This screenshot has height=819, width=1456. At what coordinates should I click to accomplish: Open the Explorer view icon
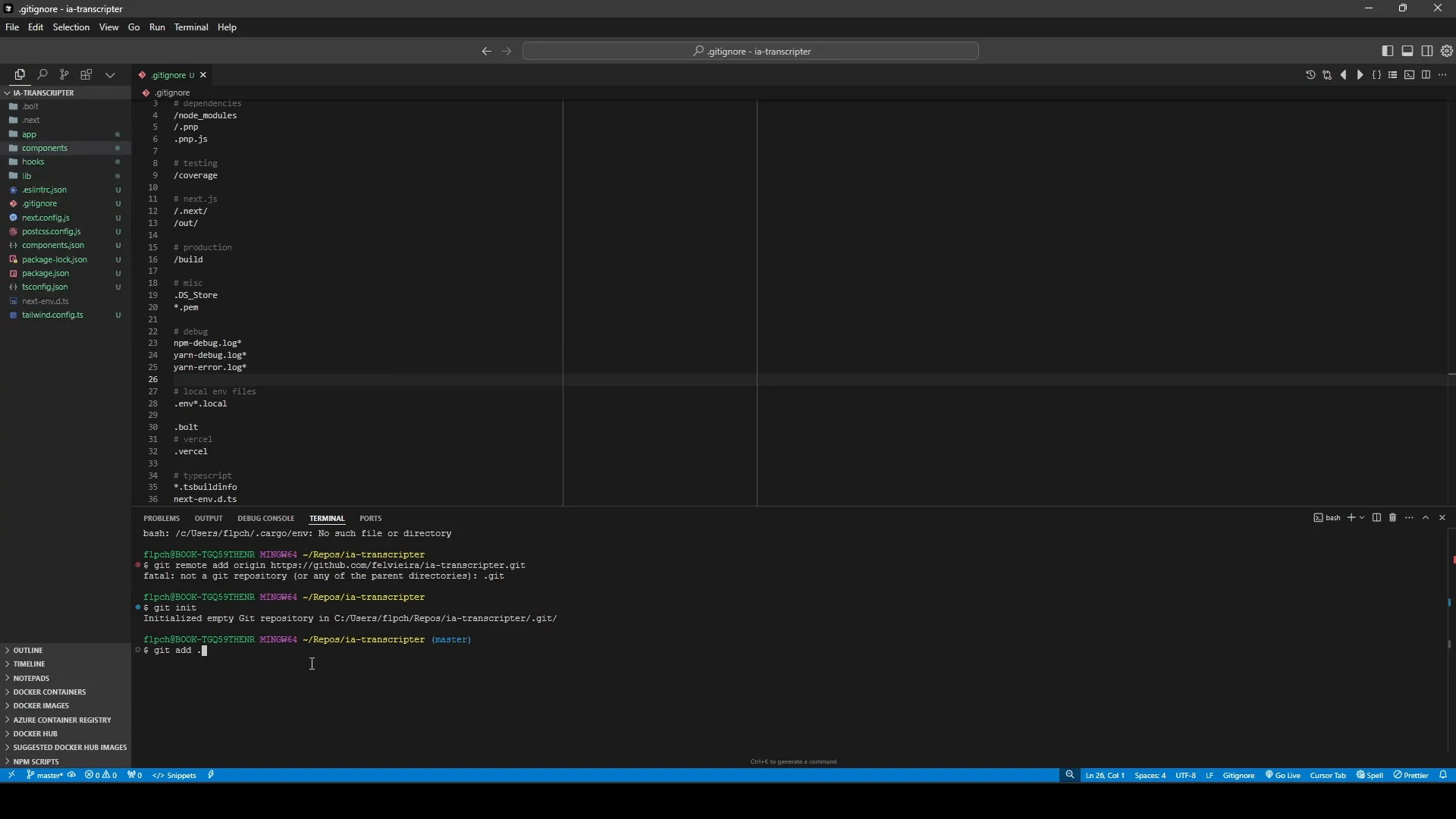pyautogui.click(x=20, y=74)
